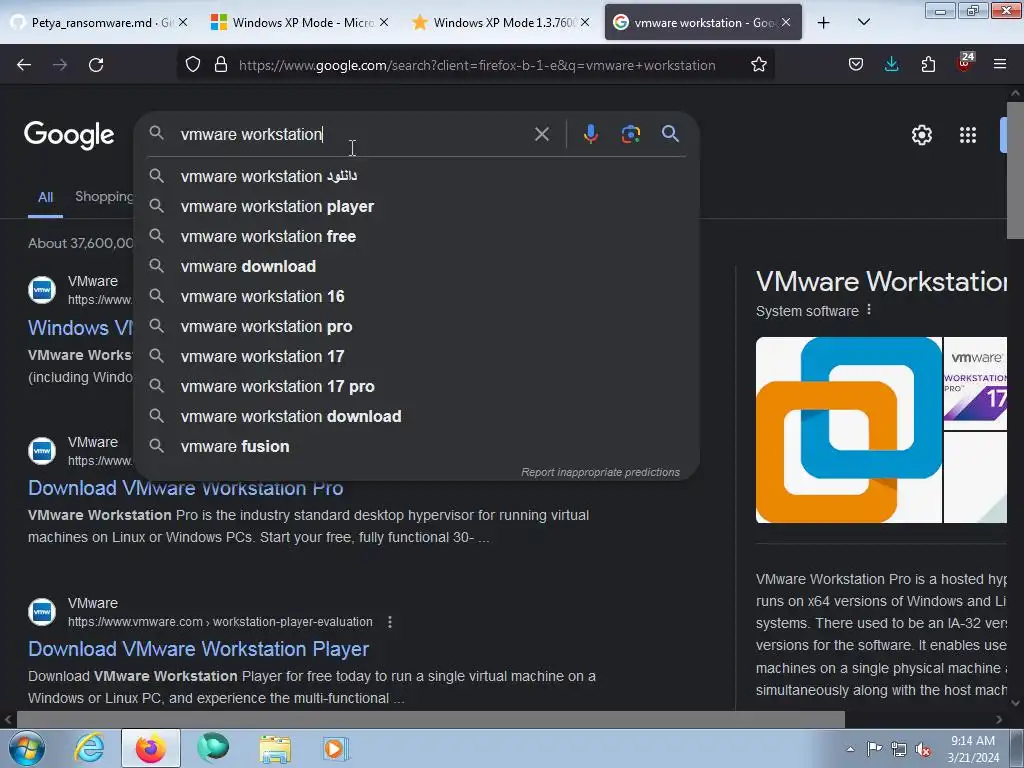This screenshot has height=768, width=1024.
Task: Submit search with the blue magnifier icon
Action: tap(670, 134)
